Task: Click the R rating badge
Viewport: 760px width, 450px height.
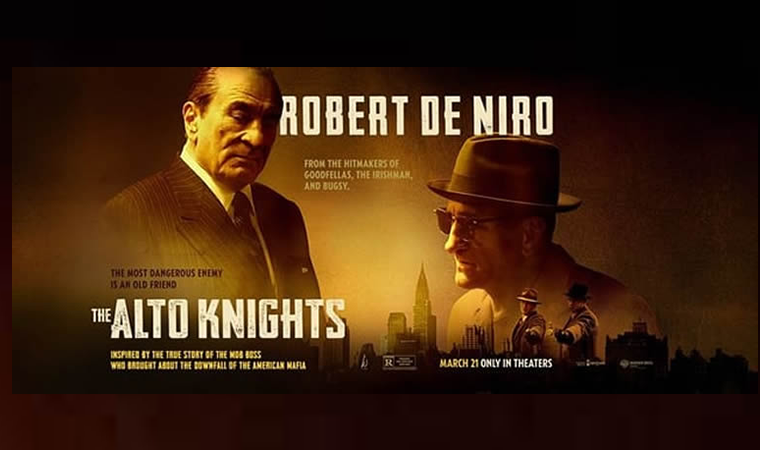Action: (x=399, y=363)
